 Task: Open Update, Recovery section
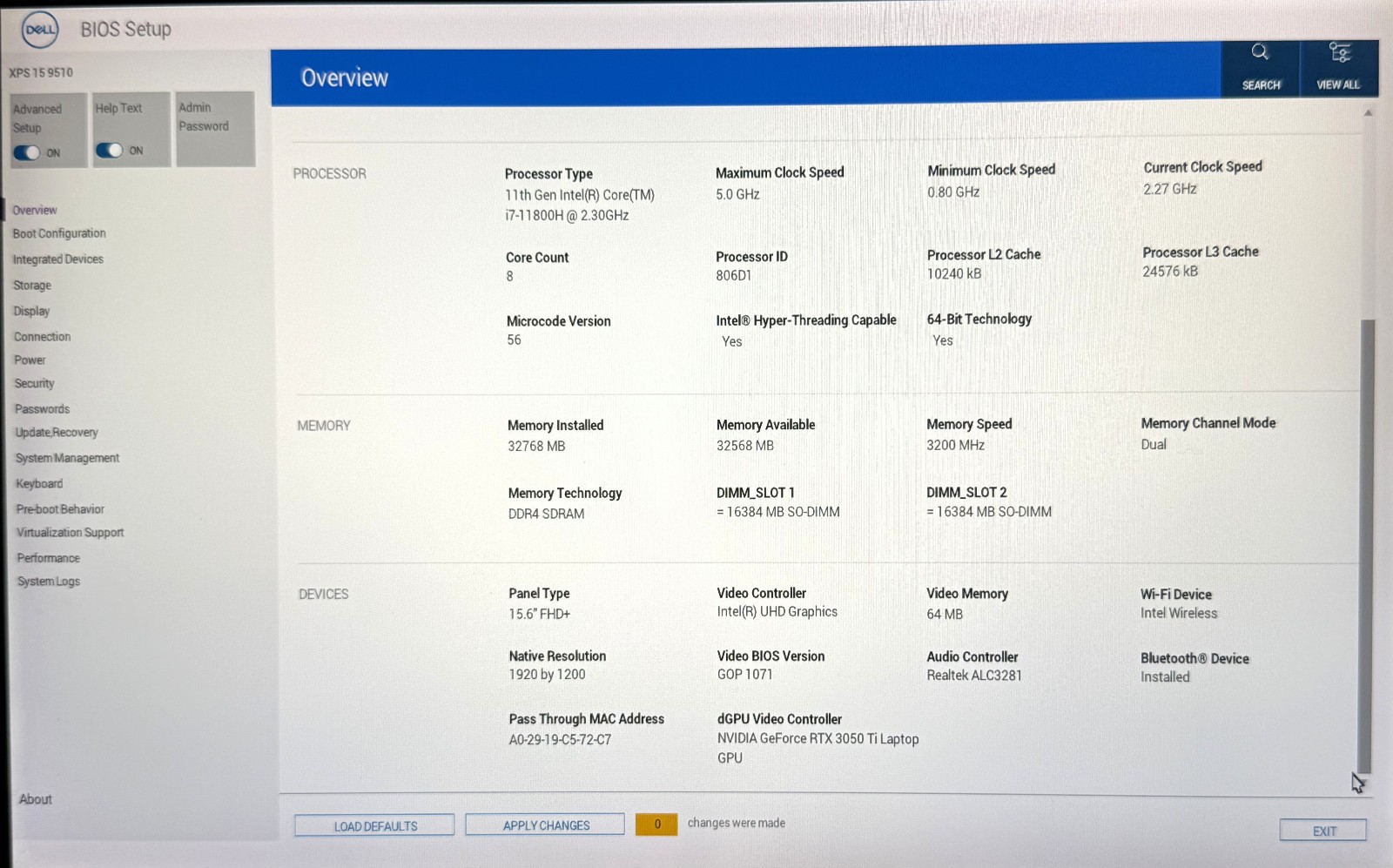[57, 432]
